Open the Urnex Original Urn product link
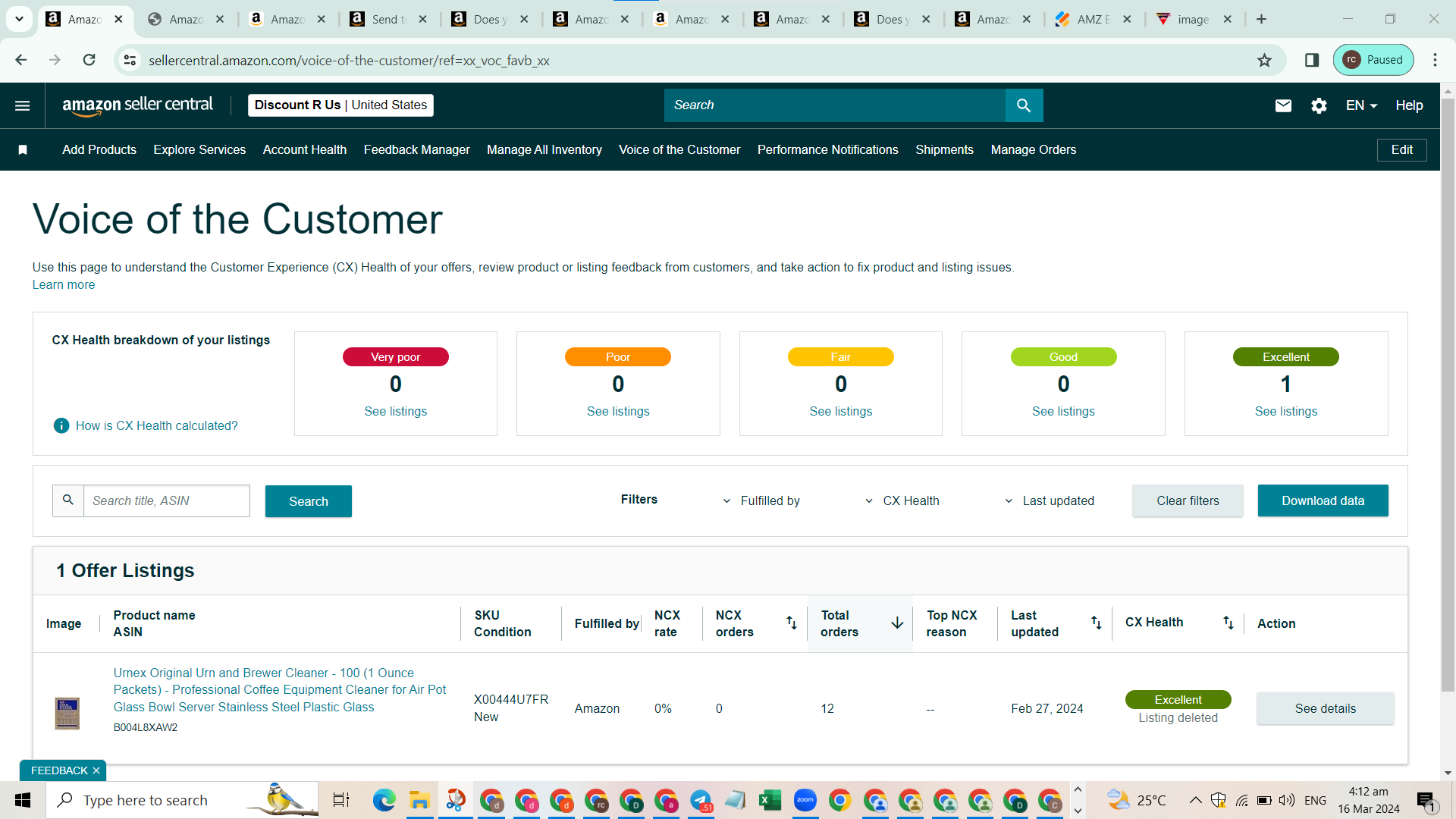This screenshot has height=819, width=1456. [x=280, y=690]
